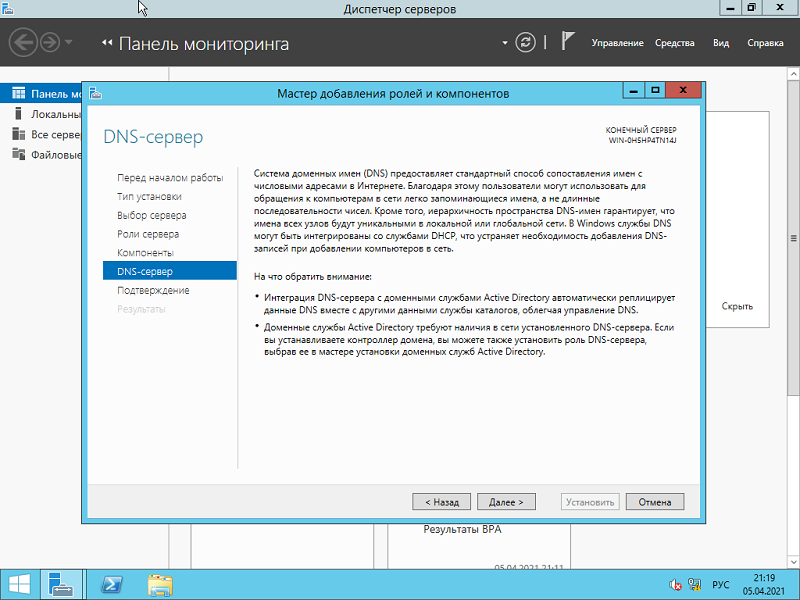
Task: Select Панель мониторинга dashboard icon in sidebar
Action: (x=18, y=93)
